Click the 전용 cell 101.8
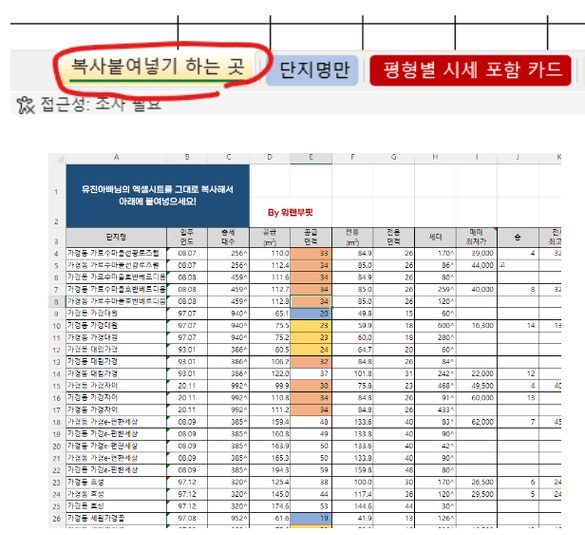The height and width of the screenshot is (535, 585). tap(352, 374)
